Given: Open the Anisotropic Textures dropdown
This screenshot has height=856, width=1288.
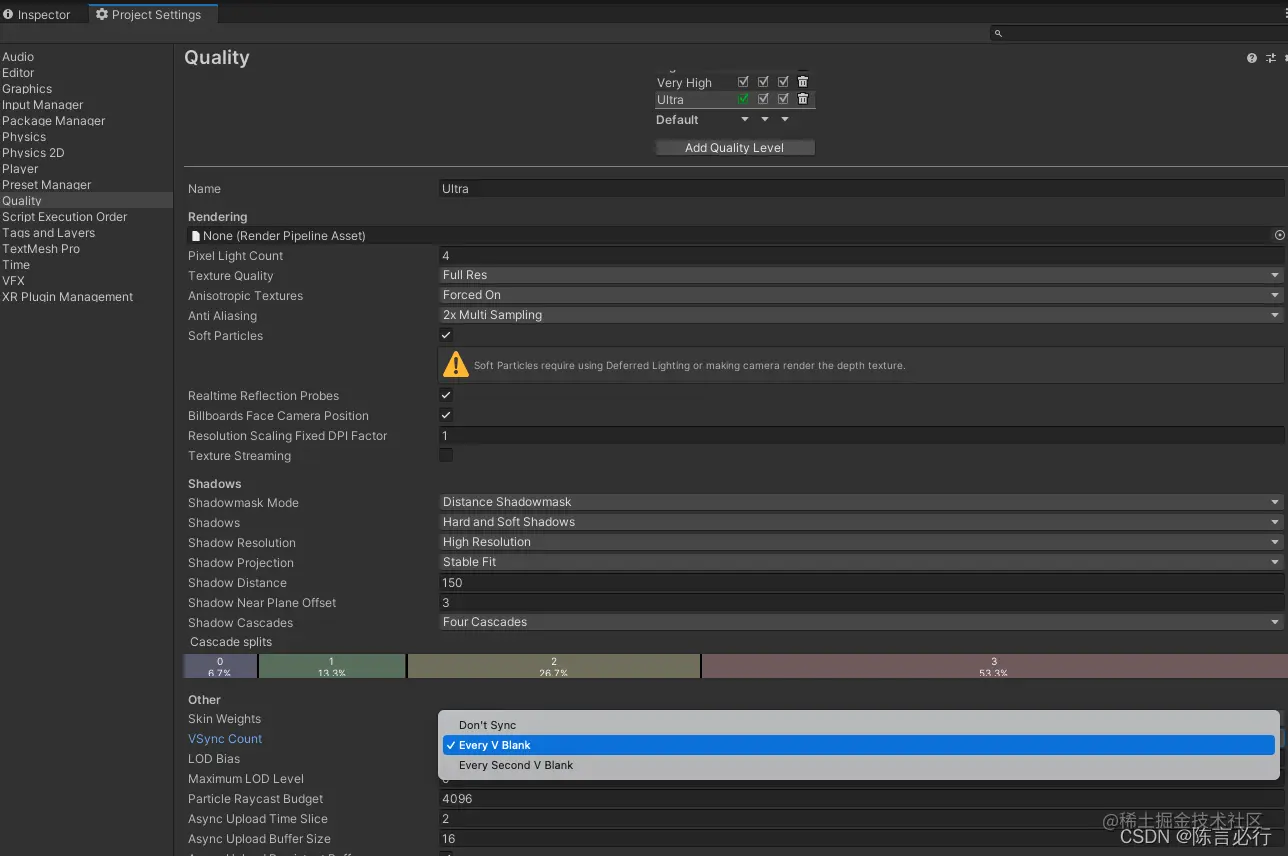Looking at the screenshot, I should point(861,295).
